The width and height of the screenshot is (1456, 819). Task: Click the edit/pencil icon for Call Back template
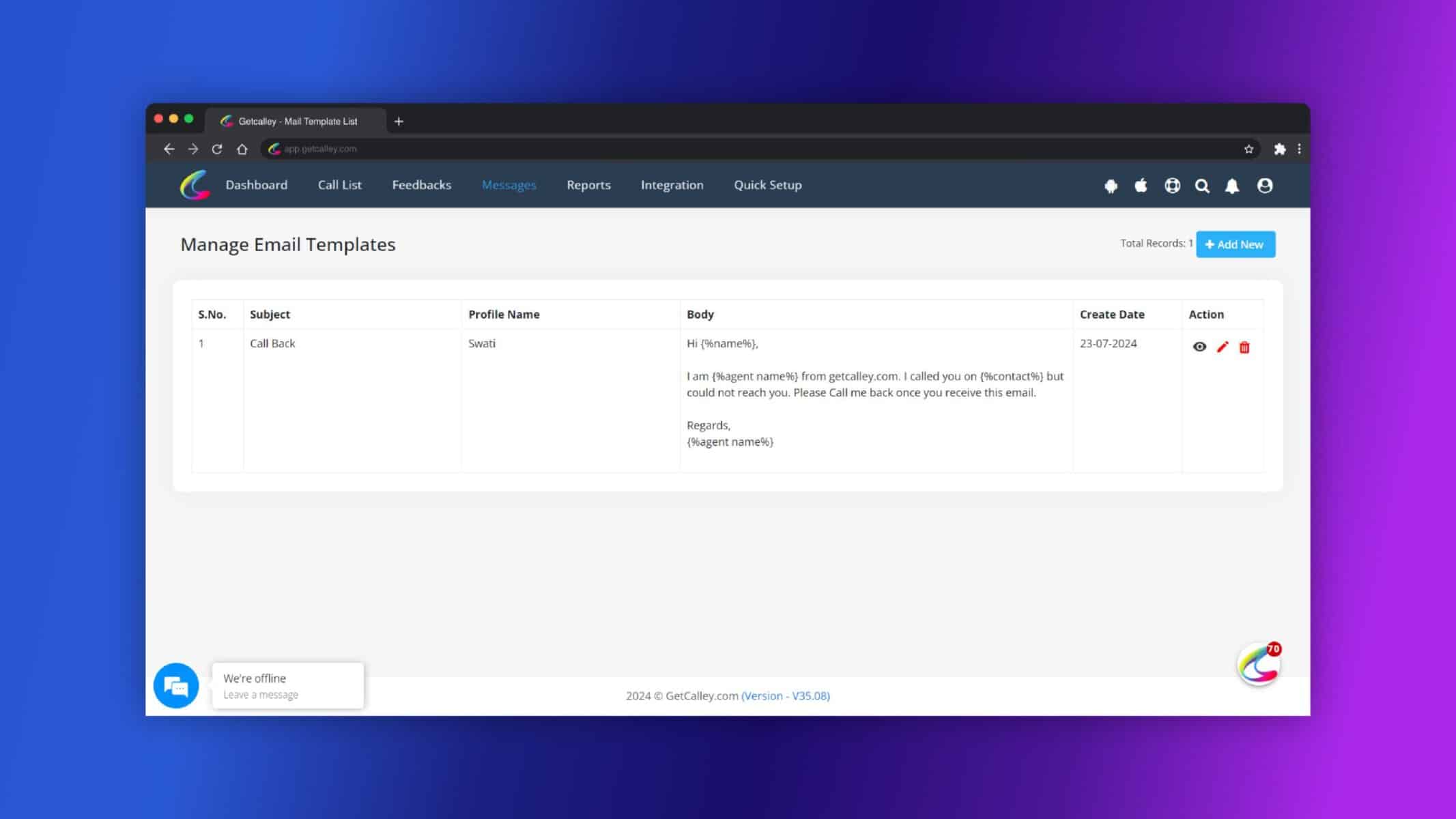1222,346
